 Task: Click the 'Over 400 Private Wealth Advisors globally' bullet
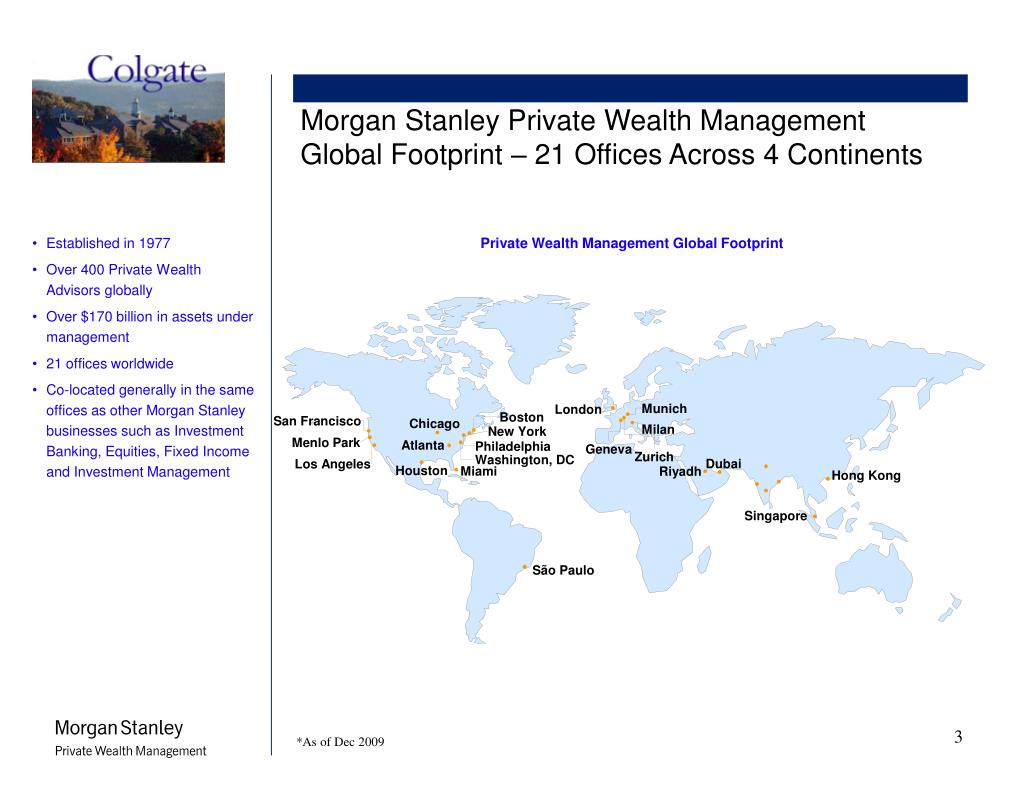tap(123, 280)
